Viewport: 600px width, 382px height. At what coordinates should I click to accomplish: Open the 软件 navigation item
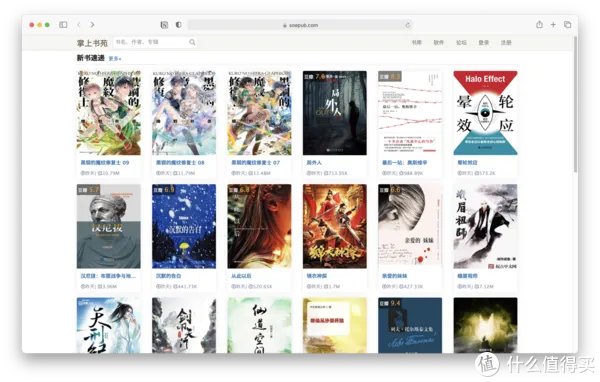[x=439, y=42]
